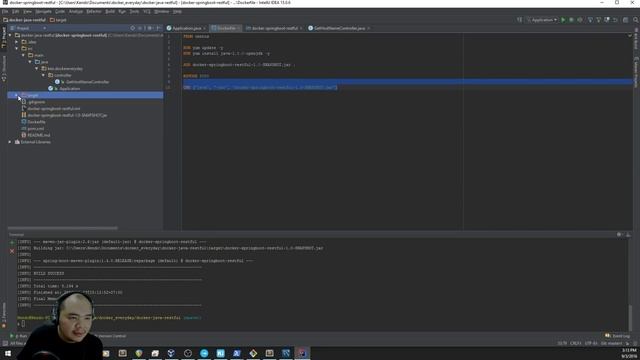Open the Structure tool window side tab
Viewport: 640px width, 360px height.
pos(4,68)
